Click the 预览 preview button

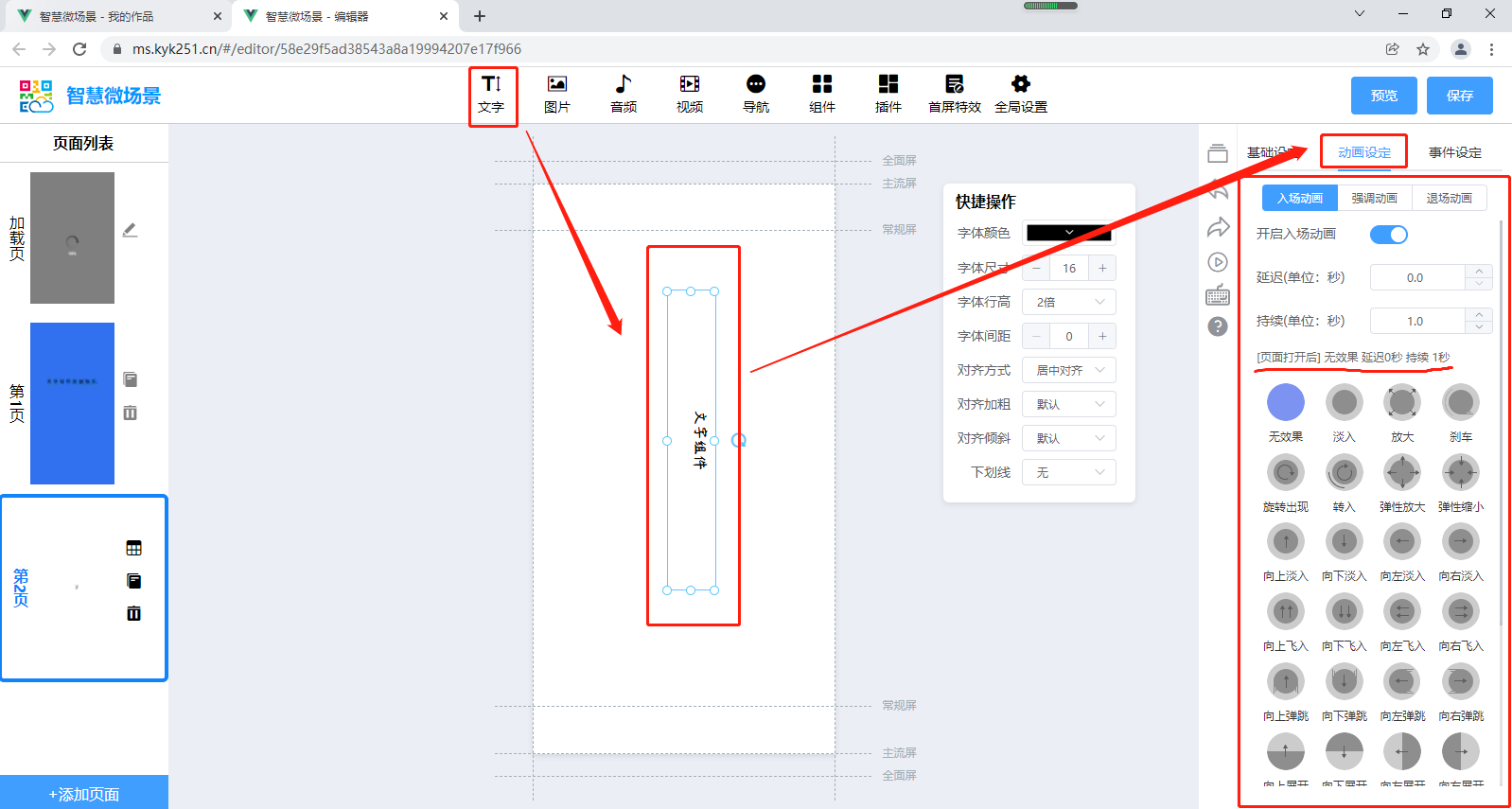1383,96
